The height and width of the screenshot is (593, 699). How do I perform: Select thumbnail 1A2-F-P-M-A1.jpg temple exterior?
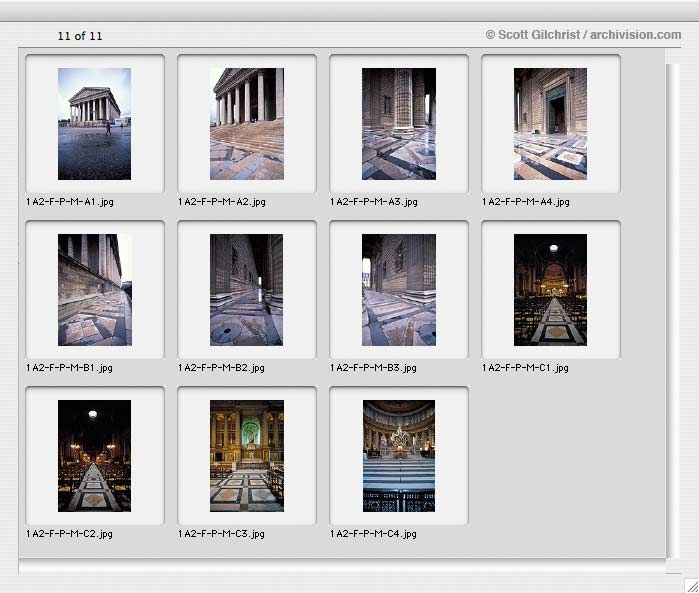point(95,124)
